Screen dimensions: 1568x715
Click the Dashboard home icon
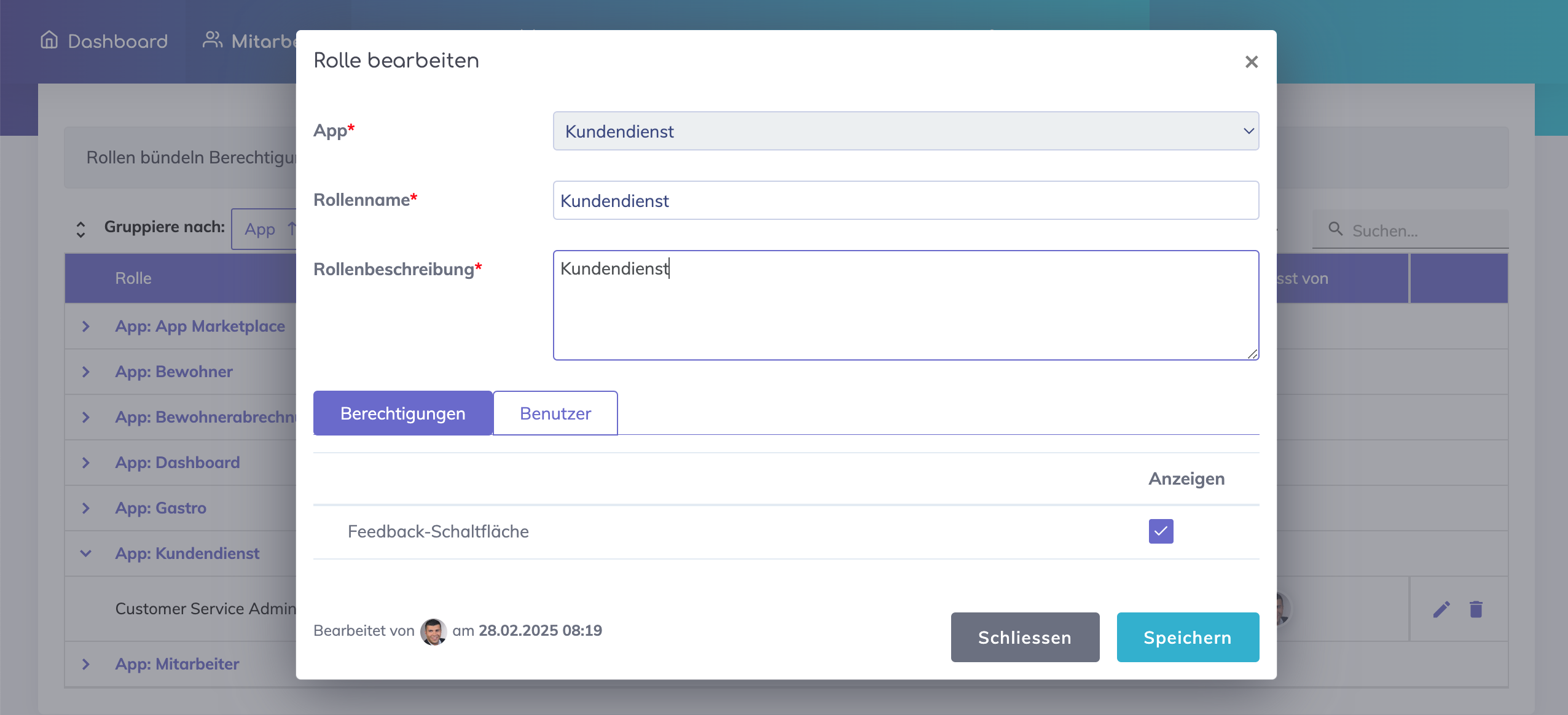[x=49, y=40]
